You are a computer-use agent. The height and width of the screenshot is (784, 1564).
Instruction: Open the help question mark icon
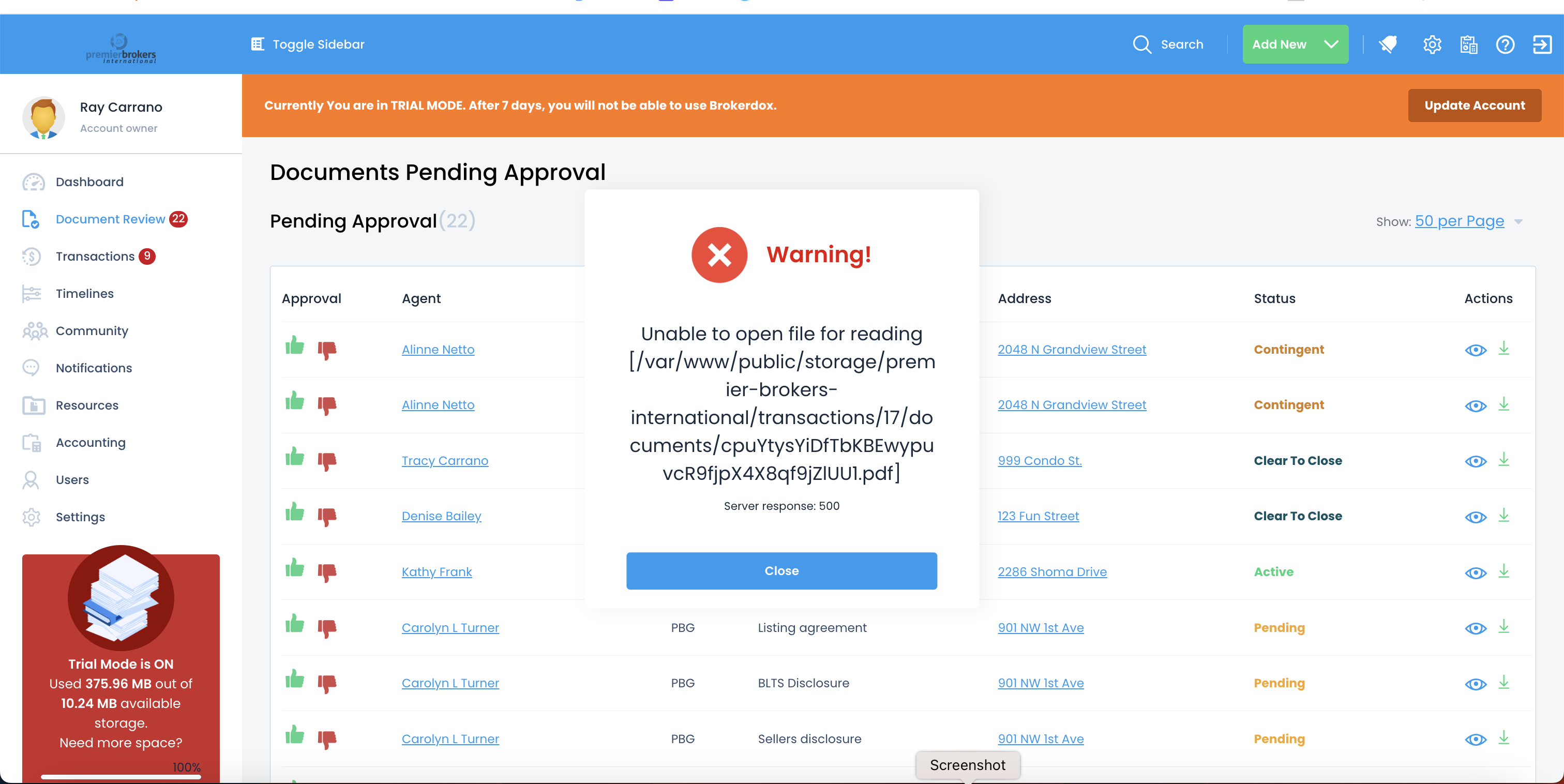click(1505, 44)
